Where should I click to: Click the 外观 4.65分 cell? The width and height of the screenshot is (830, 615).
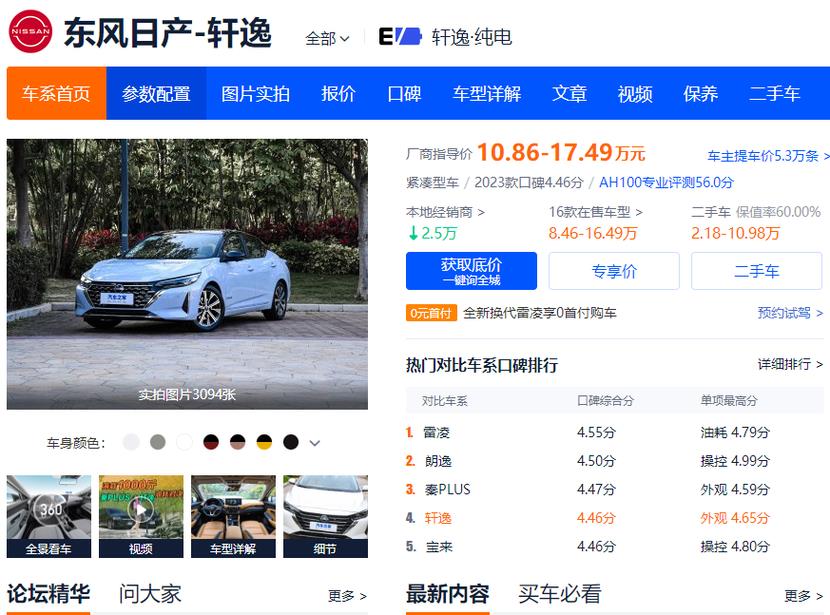[735, 518]
